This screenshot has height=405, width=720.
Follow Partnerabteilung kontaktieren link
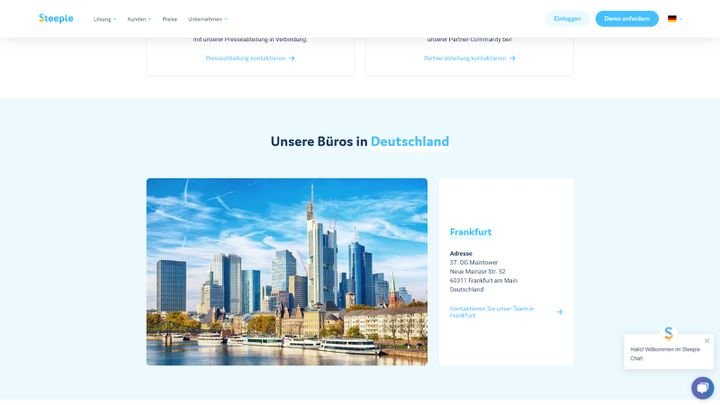pyautogui.click(x=469, y=58)
